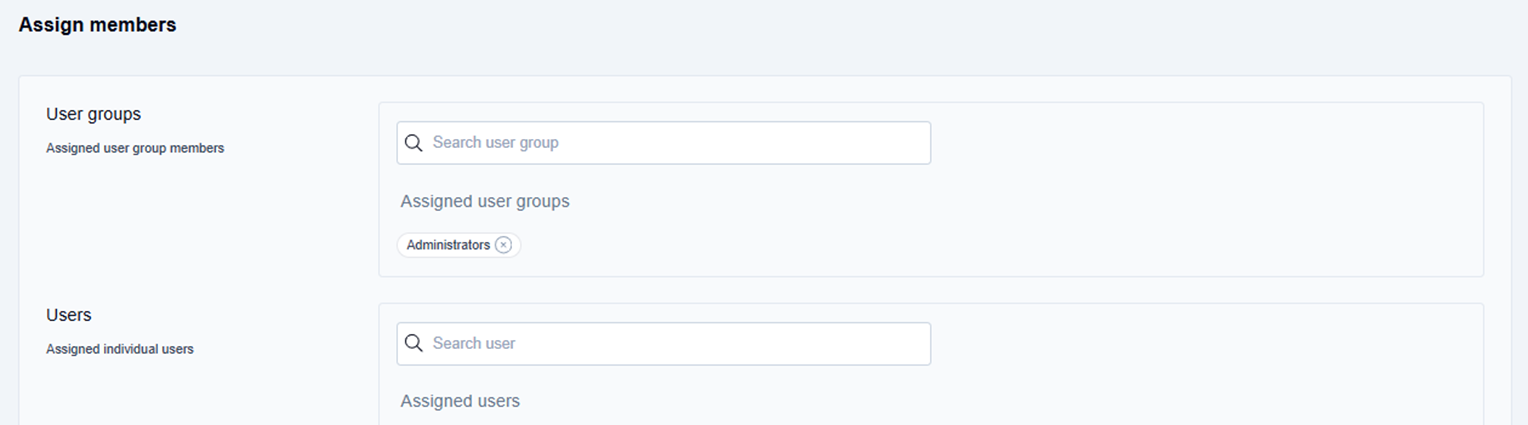Screen dimensions: 1528x425
Task: Click blank area right of user group search
Action: [1200, 143]
